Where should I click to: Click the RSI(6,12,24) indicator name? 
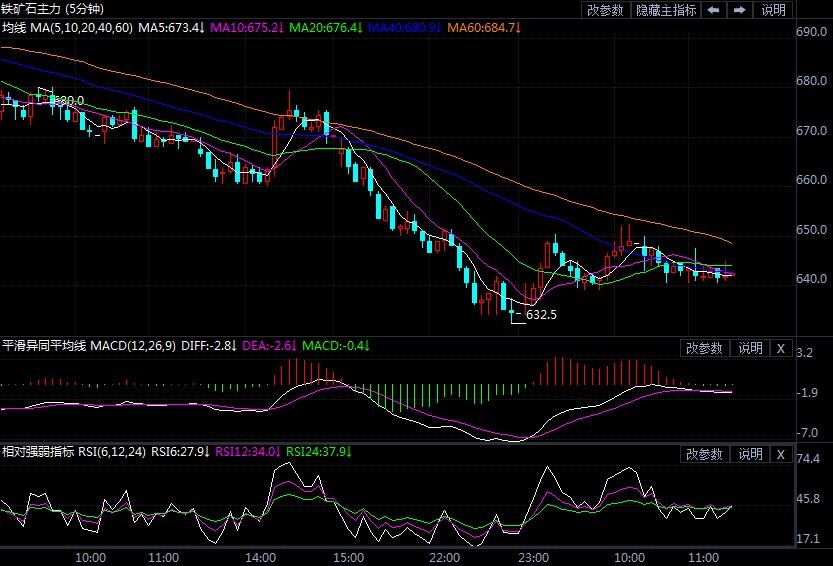point(119,452)
